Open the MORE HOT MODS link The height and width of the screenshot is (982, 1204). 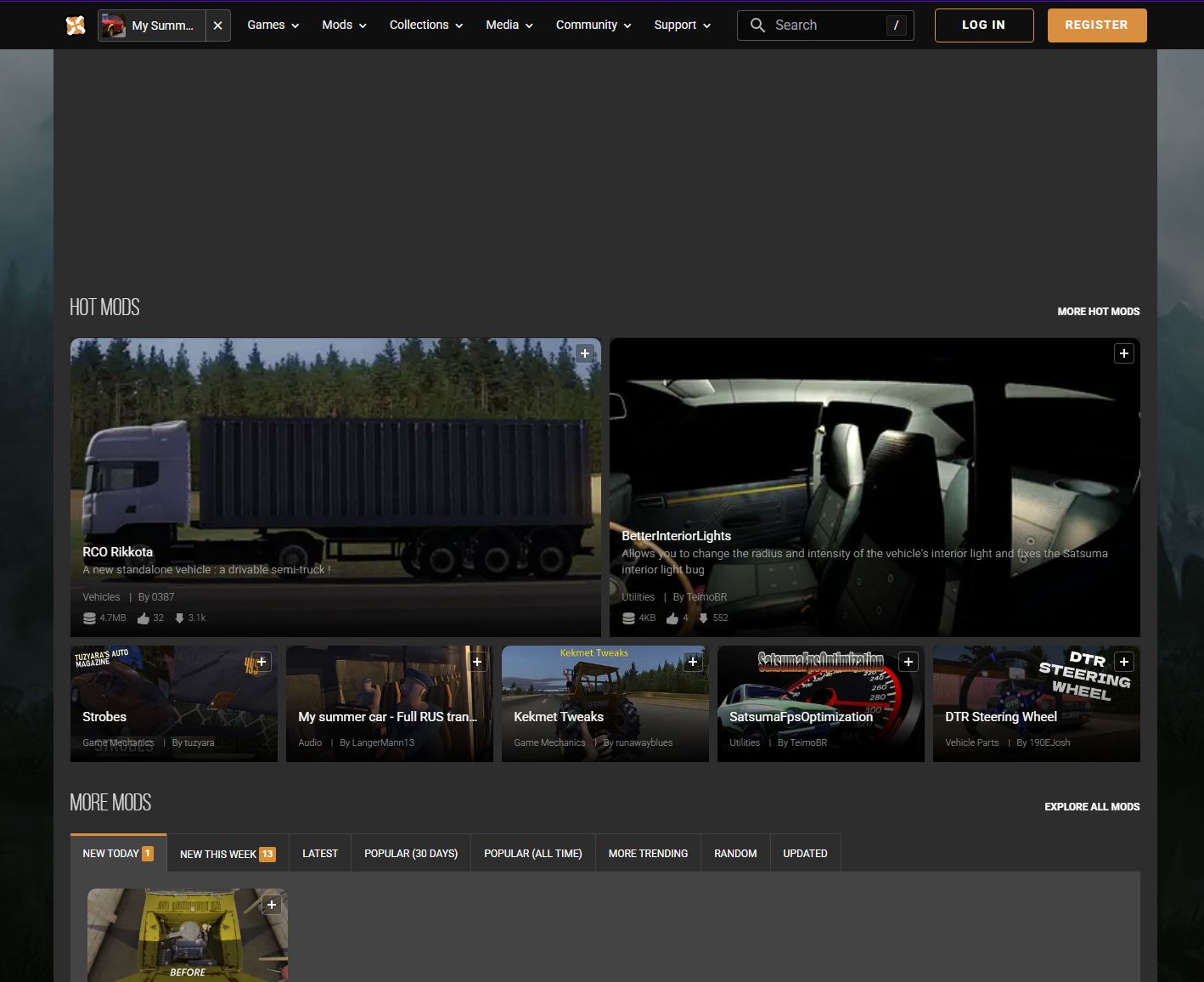pos(1099,312)
